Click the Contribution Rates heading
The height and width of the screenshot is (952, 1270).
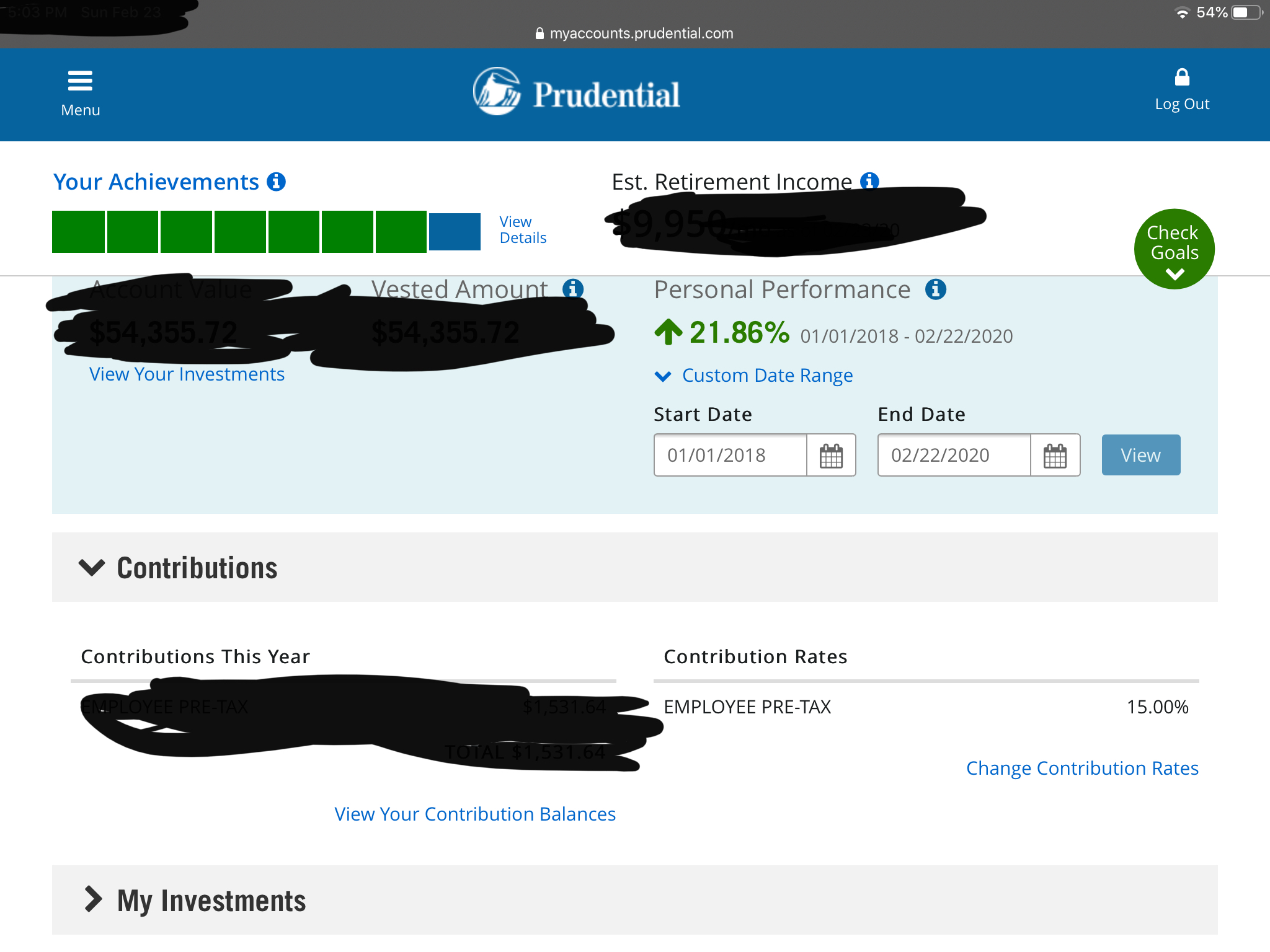pos(755,656)
